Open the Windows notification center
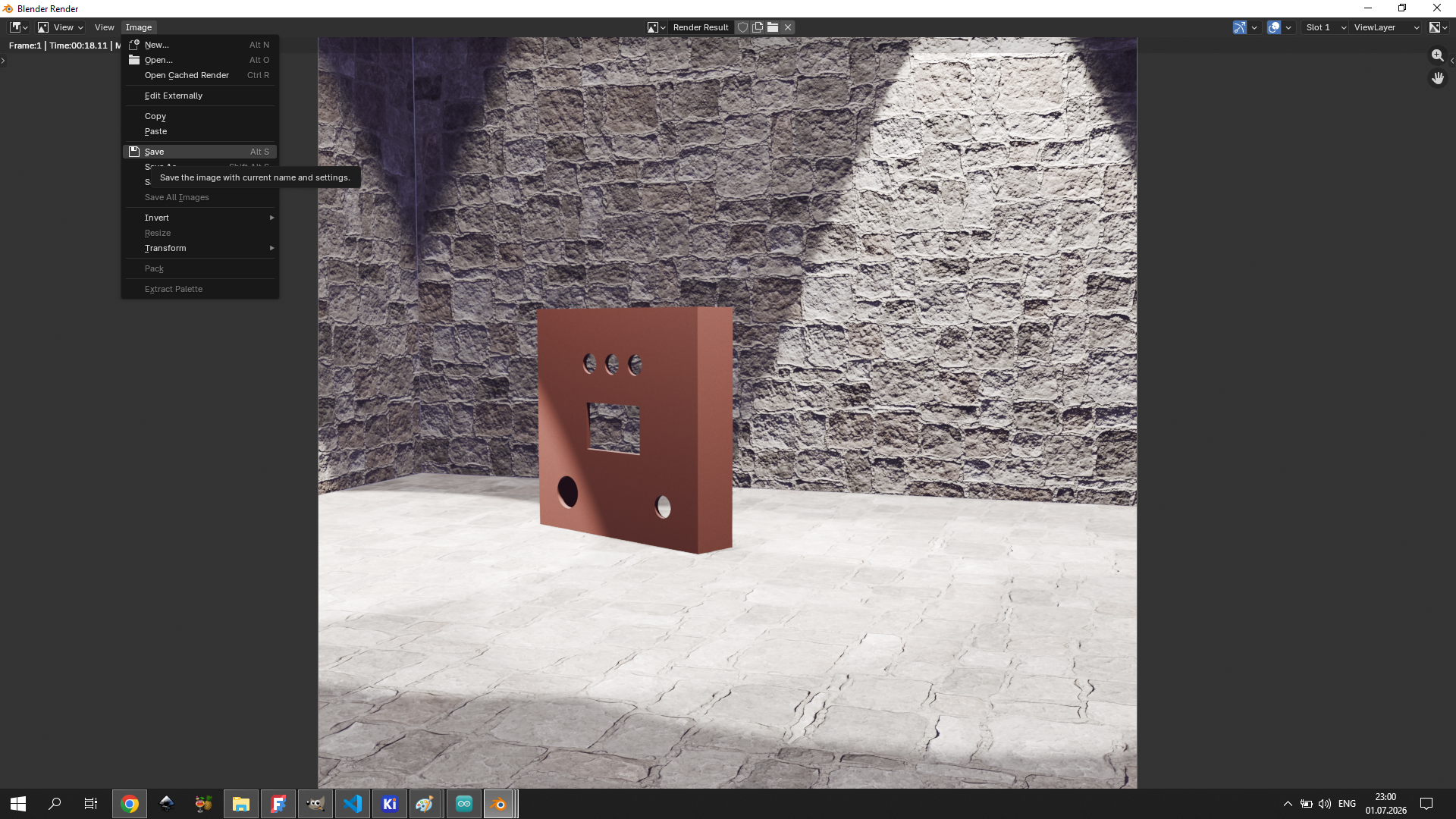The image size is (1456, 819). click(1426, 804)
